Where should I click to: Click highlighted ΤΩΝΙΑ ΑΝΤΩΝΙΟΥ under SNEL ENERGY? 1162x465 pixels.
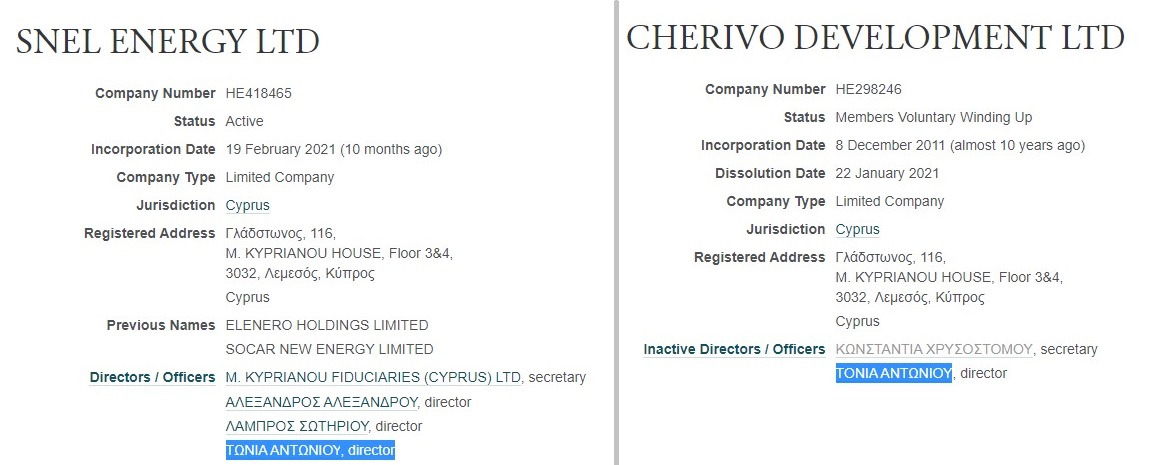pyautogui.click(x=283, y=450)
